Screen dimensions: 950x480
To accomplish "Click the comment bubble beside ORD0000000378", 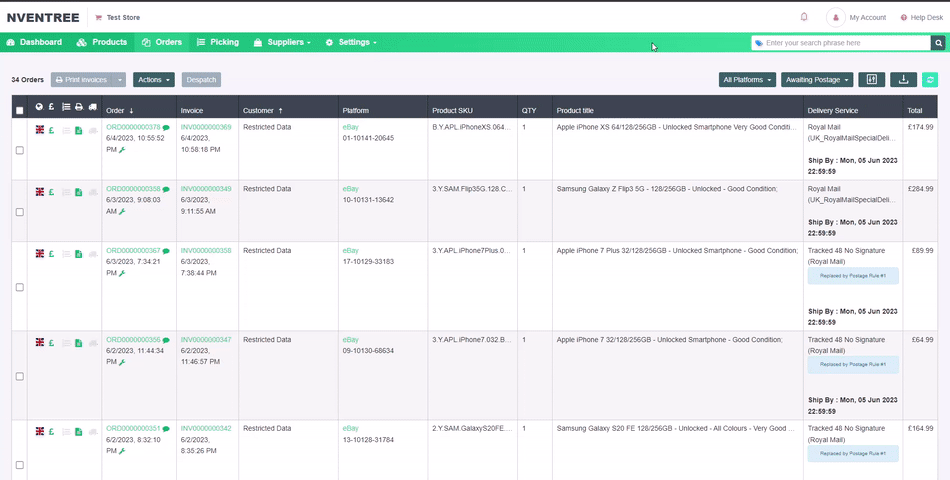I will (x=166, y=128).
